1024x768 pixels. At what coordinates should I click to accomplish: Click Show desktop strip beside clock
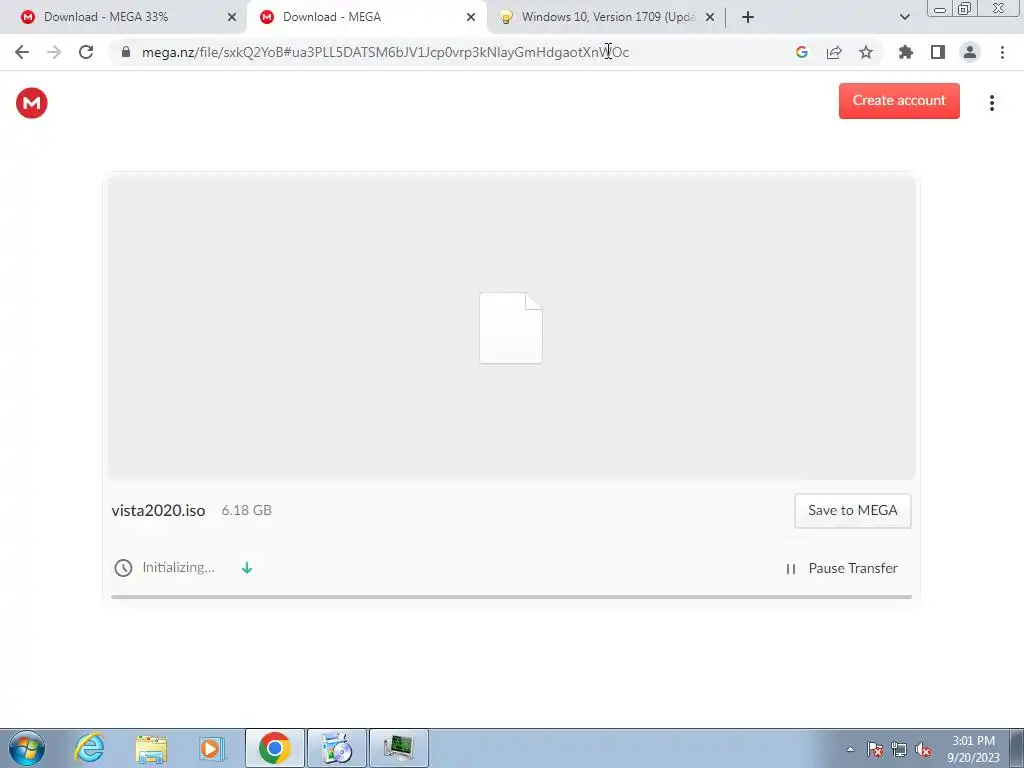[1016, 748]
